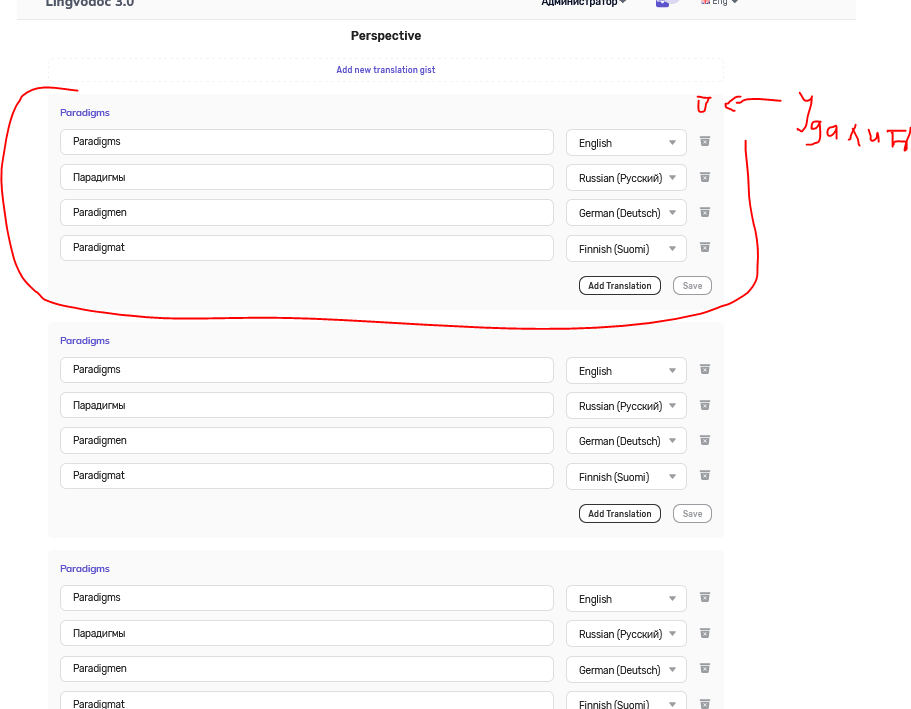The width and height of the screenshot is (911, 709).
Task: Click the purple Paradigms heading of top gist
Action: (x=85, y=113)
